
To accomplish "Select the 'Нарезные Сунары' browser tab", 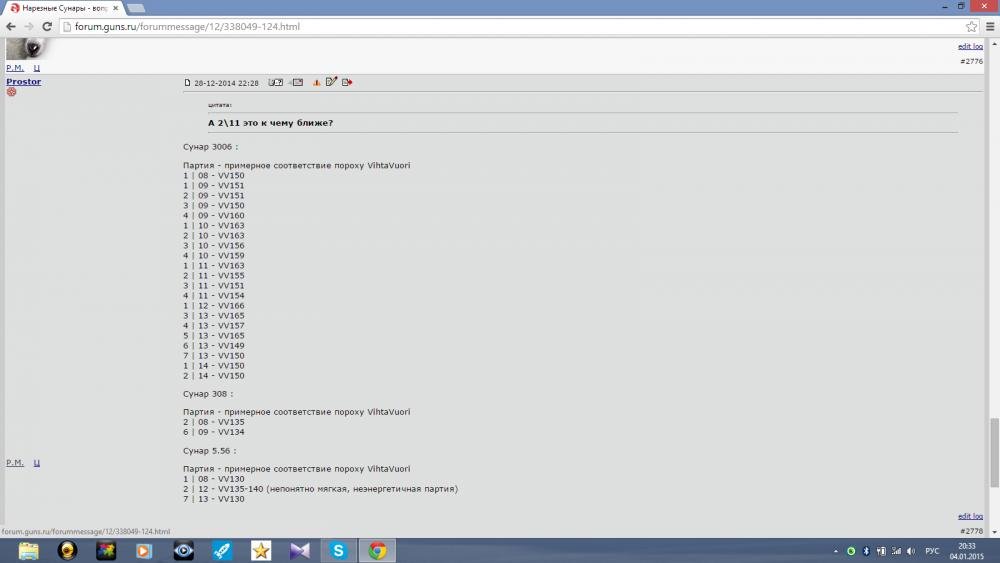I will [62, 7].
